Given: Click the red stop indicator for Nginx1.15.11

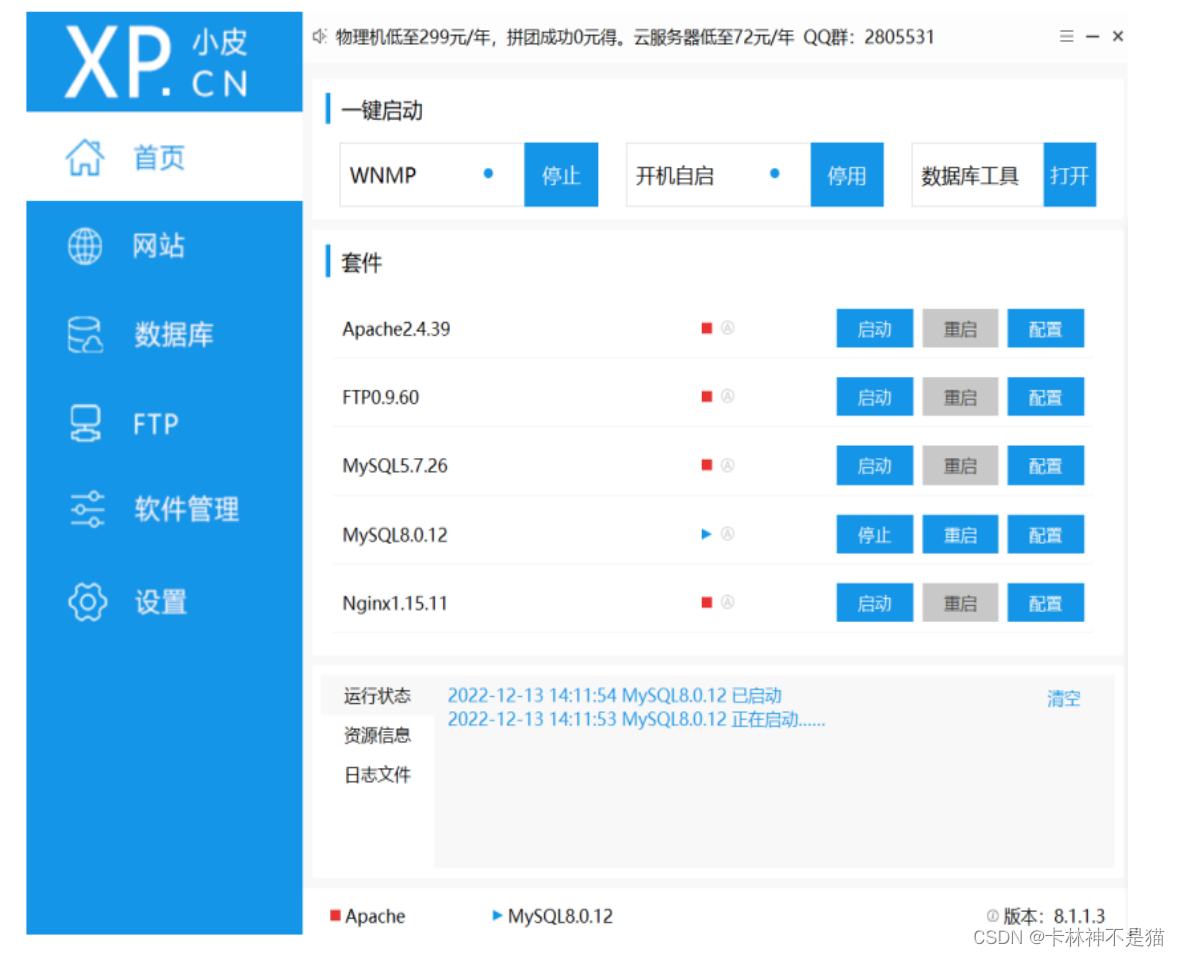Looking at the screenshot, I should click(x=707, y=602).
